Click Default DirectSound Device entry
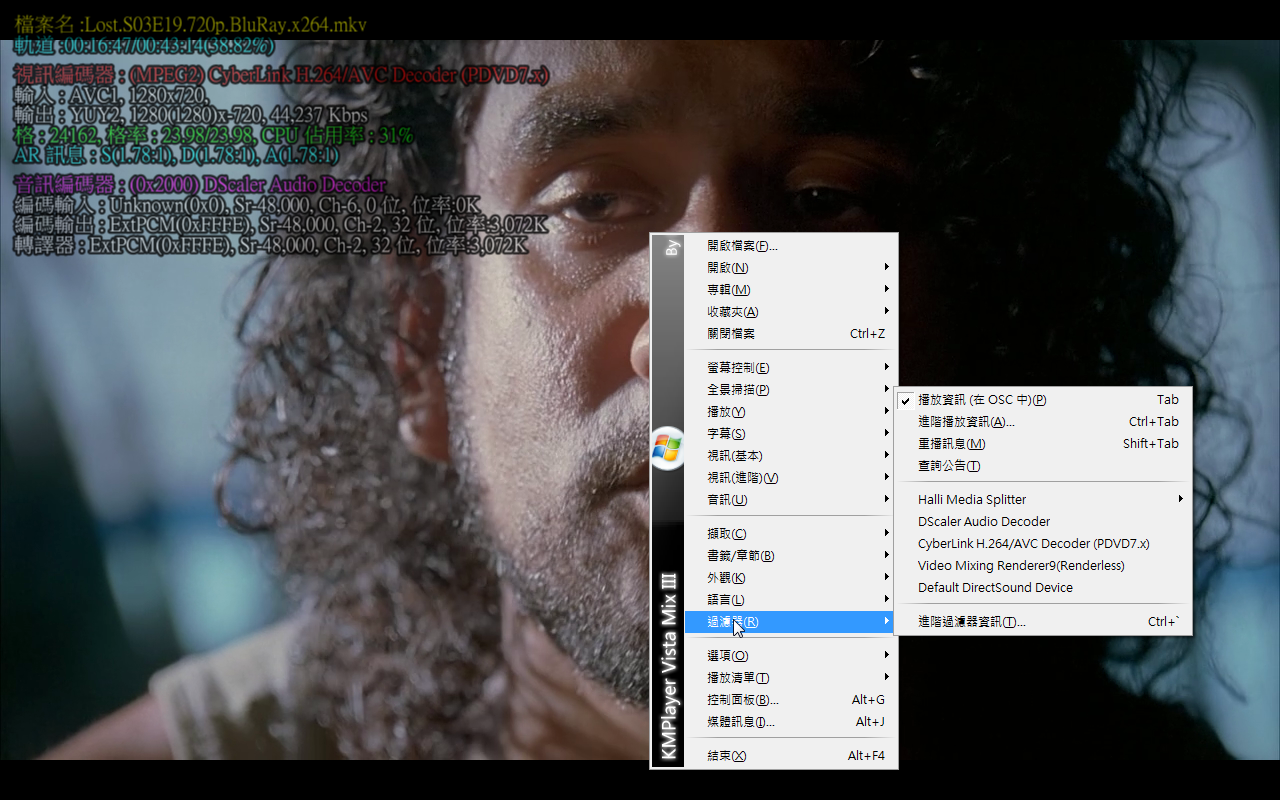This screenshot has height=800, width=1280. coord(995,588)
